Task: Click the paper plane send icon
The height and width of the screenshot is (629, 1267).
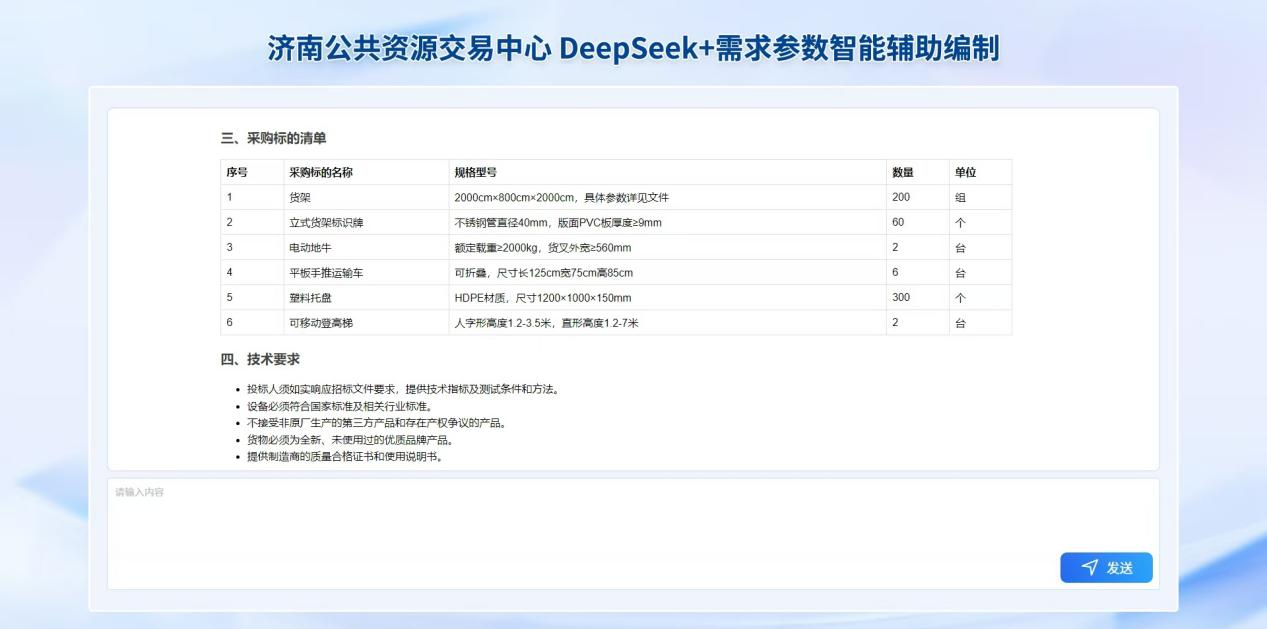Action: (x=1089, y=567)
